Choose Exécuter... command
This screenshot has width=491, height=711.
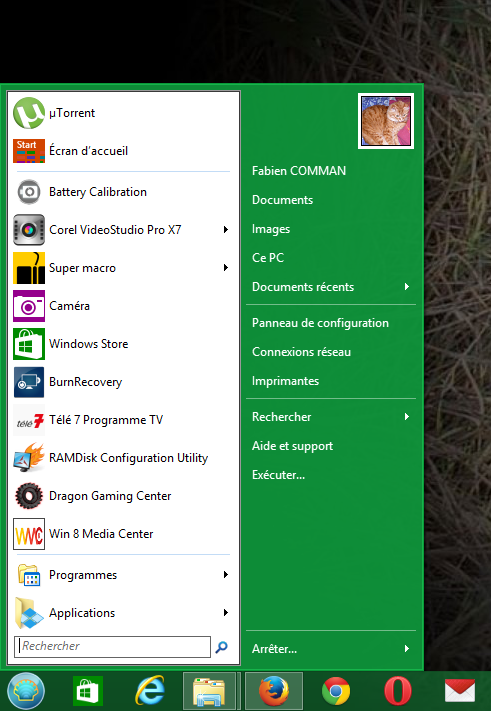[x=278, y=475]
